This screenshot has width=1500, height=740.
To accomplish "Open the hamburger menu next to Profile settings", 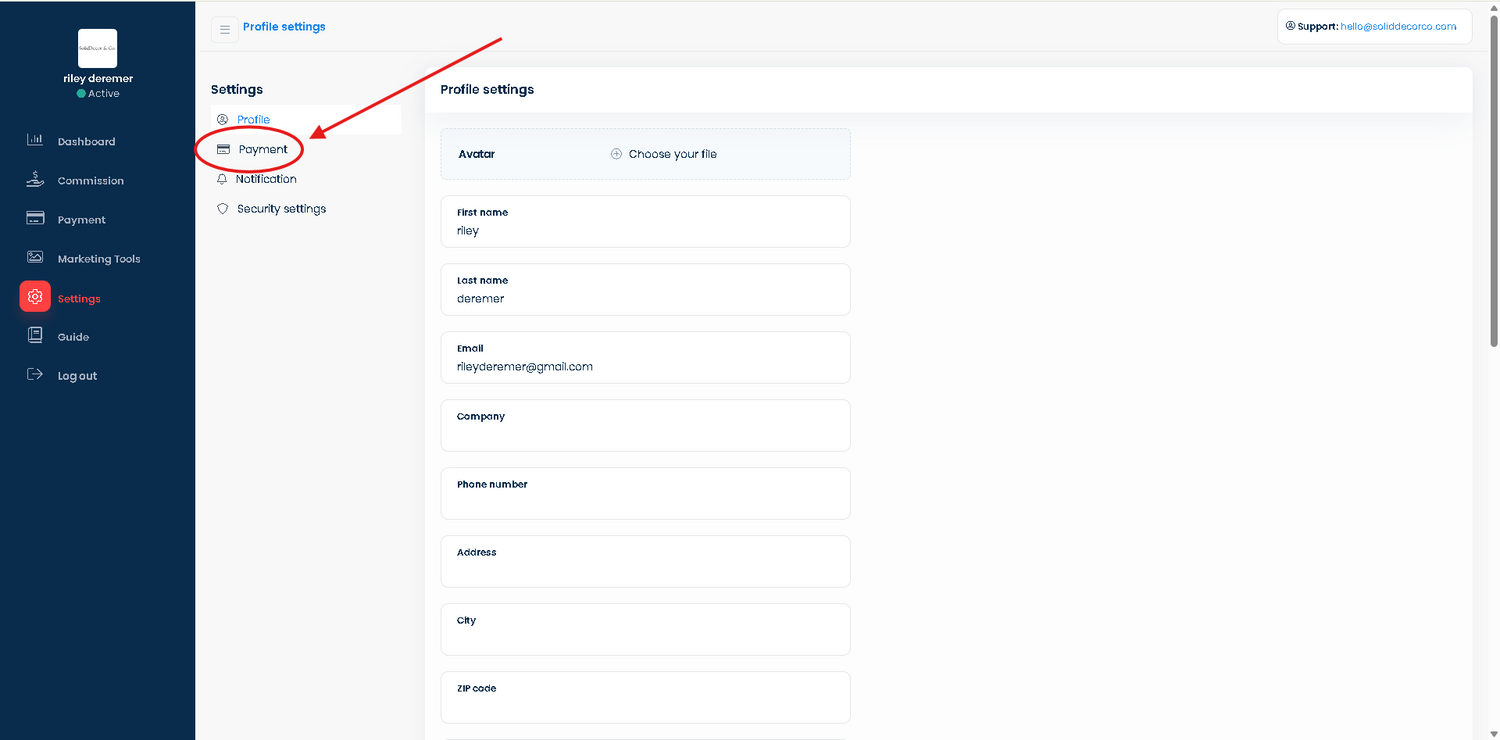I will [x=224, y=28].
